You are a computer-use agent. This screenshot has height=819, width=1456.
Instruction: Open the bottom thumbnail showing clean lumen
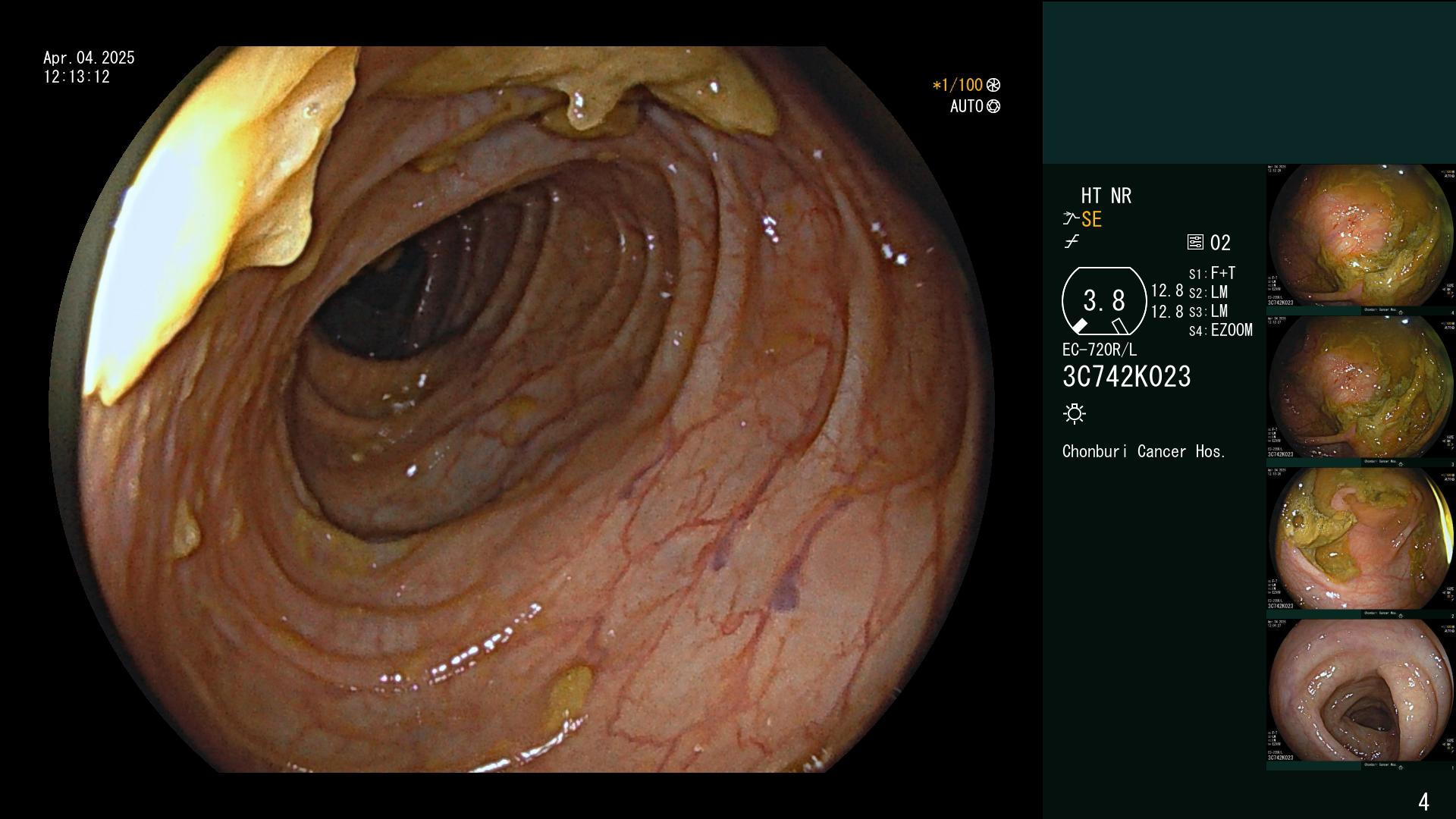1360,692
